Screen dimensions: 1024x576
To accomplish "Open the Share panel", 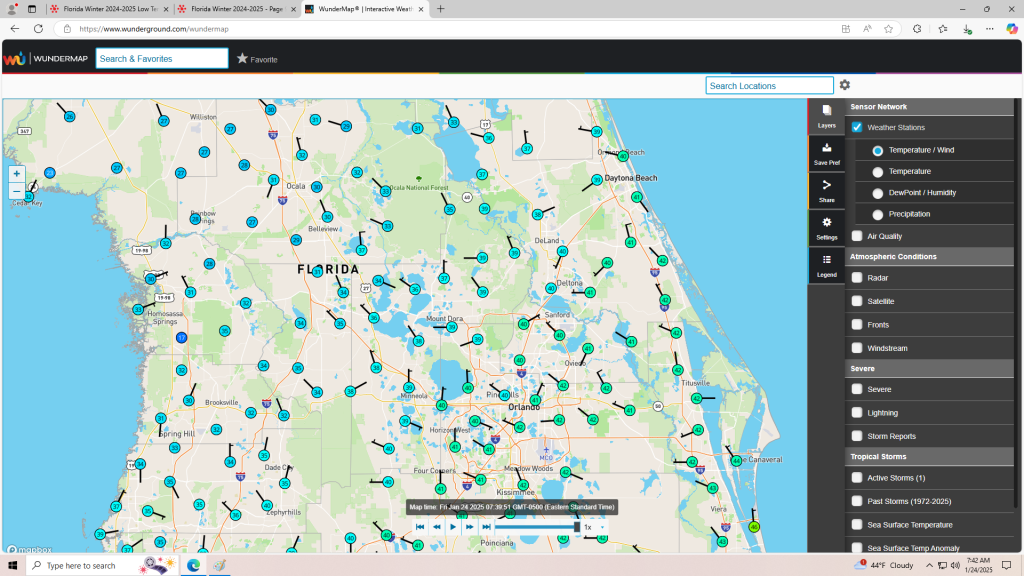I will point(826,190).
